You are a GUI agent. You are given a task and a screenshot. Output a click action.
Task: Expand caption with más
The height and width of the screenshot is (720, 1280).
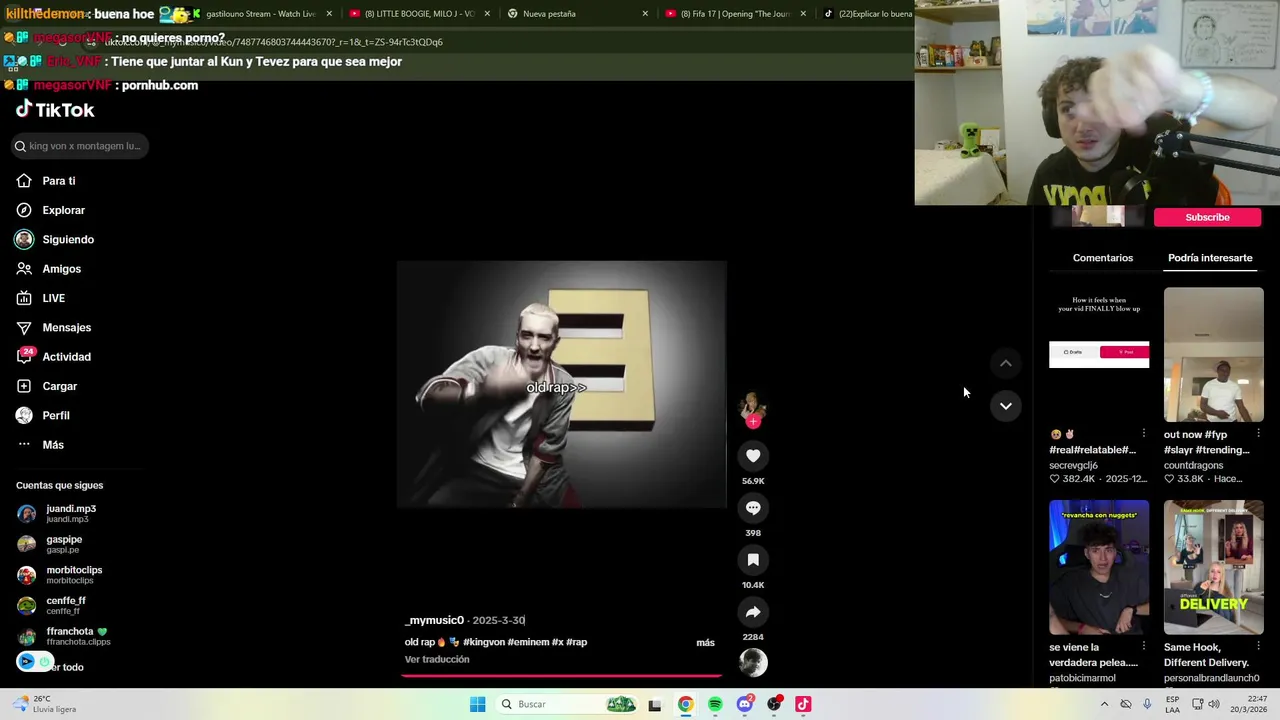coord(705,643)
